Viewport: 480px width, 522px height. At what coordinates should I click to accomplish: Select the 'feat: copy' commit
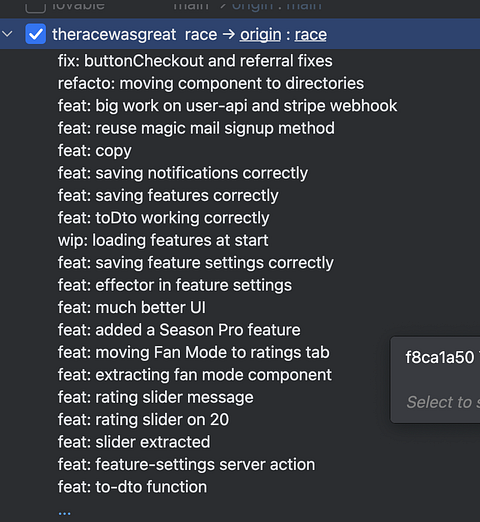coord(95,151)
